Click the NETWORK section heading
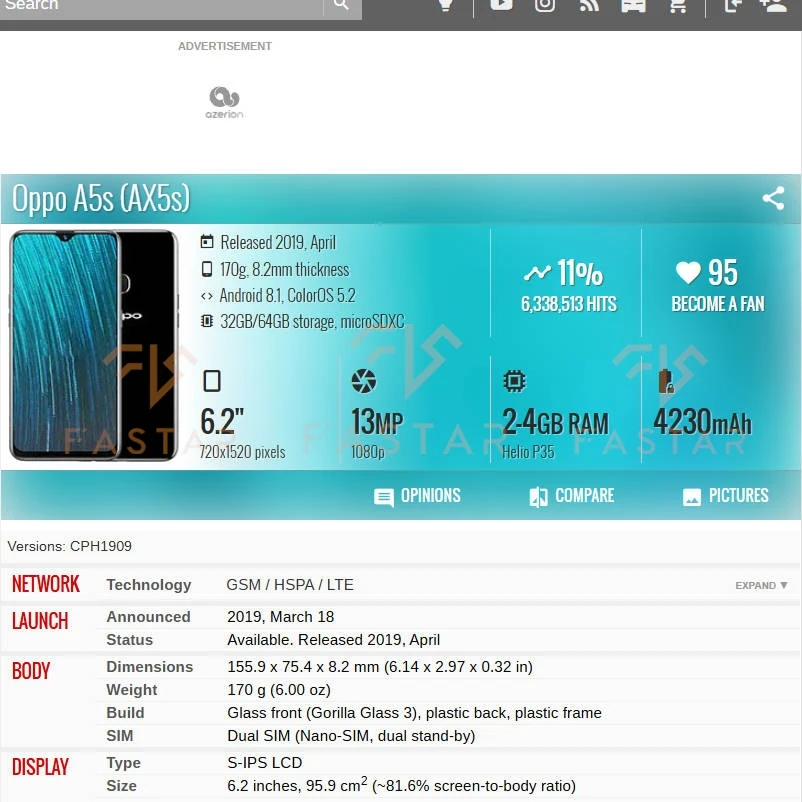 (46, 584)
